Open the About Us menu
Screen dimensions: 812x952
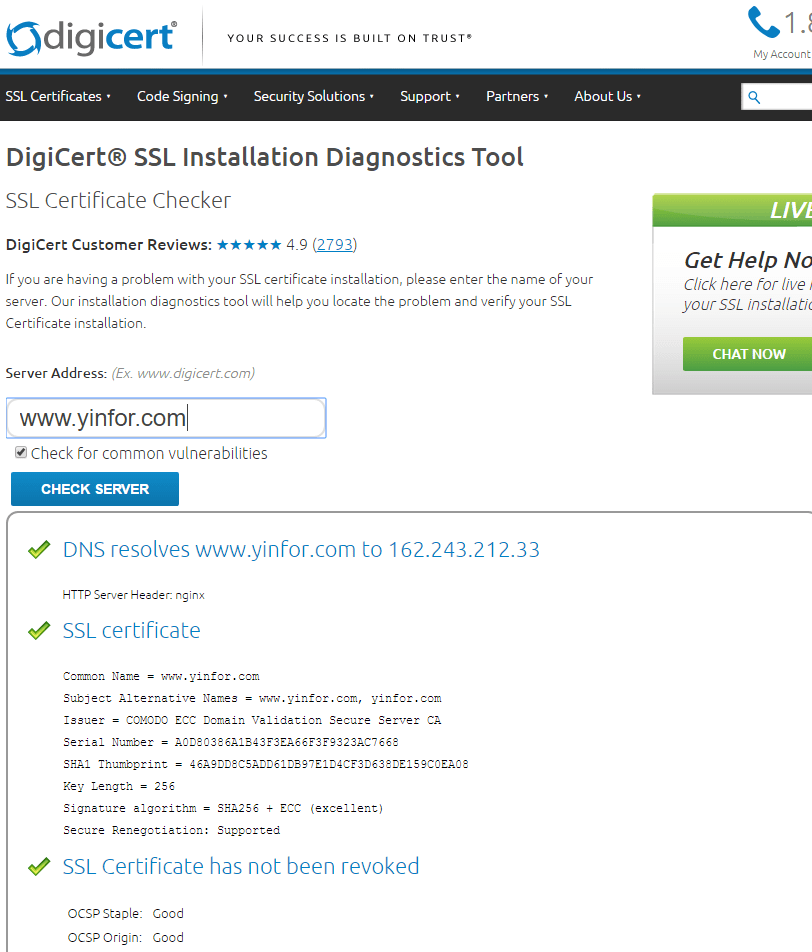607,97
